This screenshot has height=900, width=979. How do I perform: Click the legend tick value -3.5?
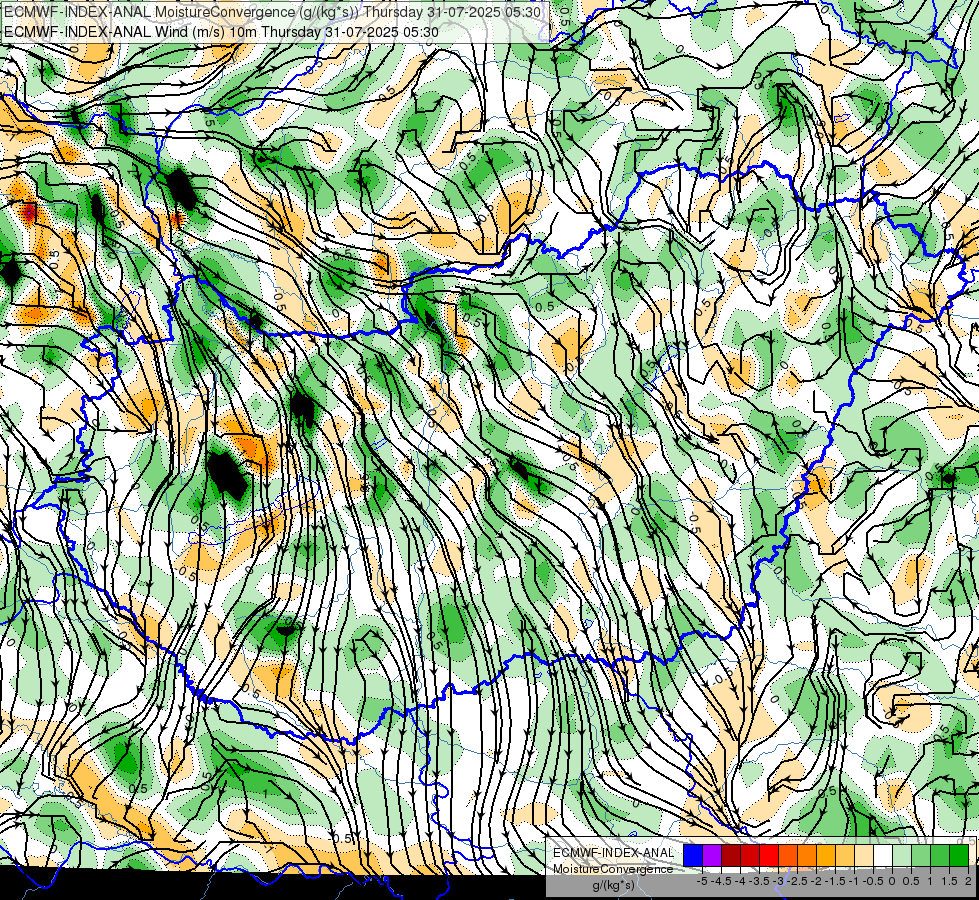click(759, 881)
